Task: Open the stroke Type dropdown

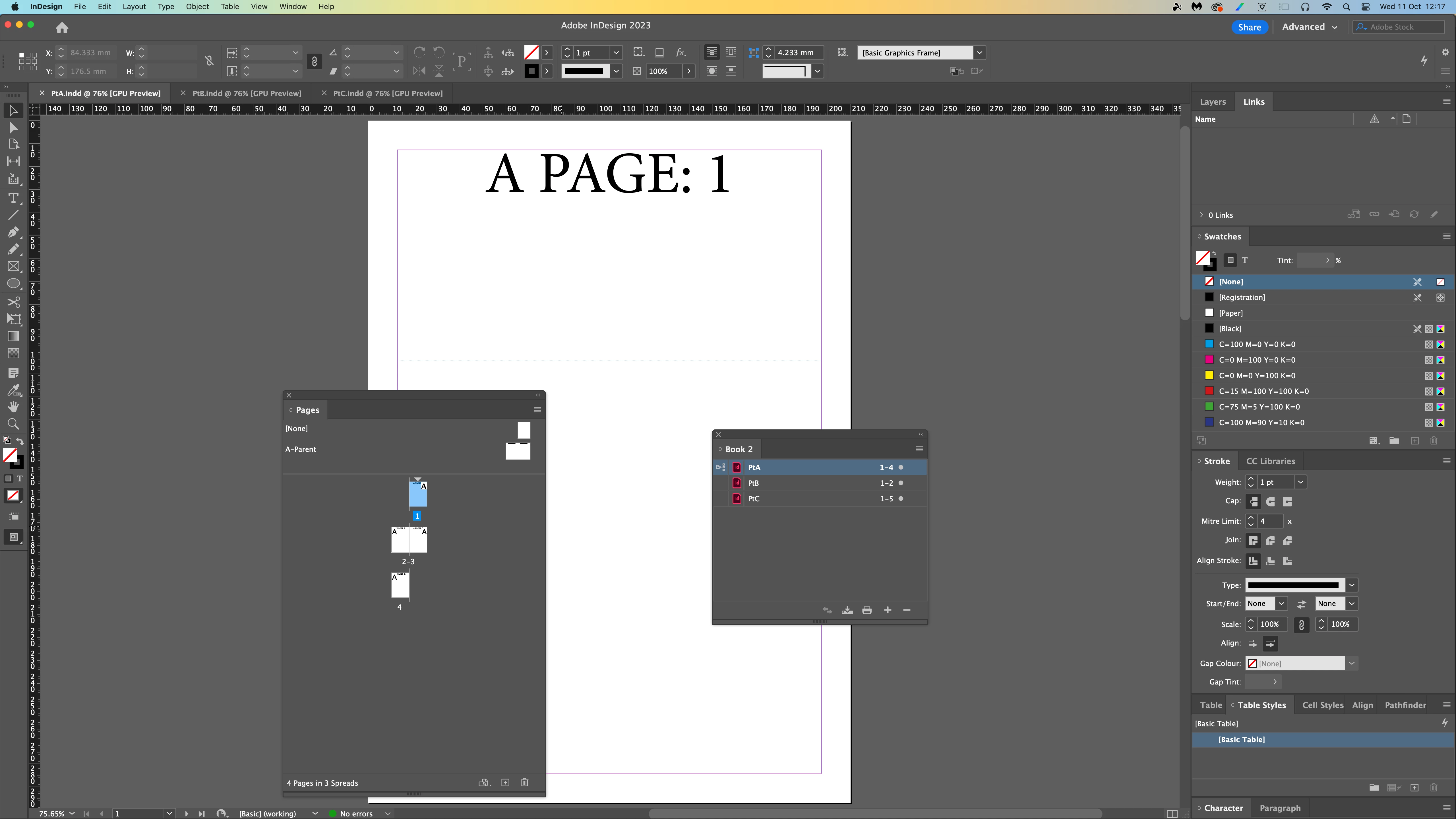Action: [1351, 585]
